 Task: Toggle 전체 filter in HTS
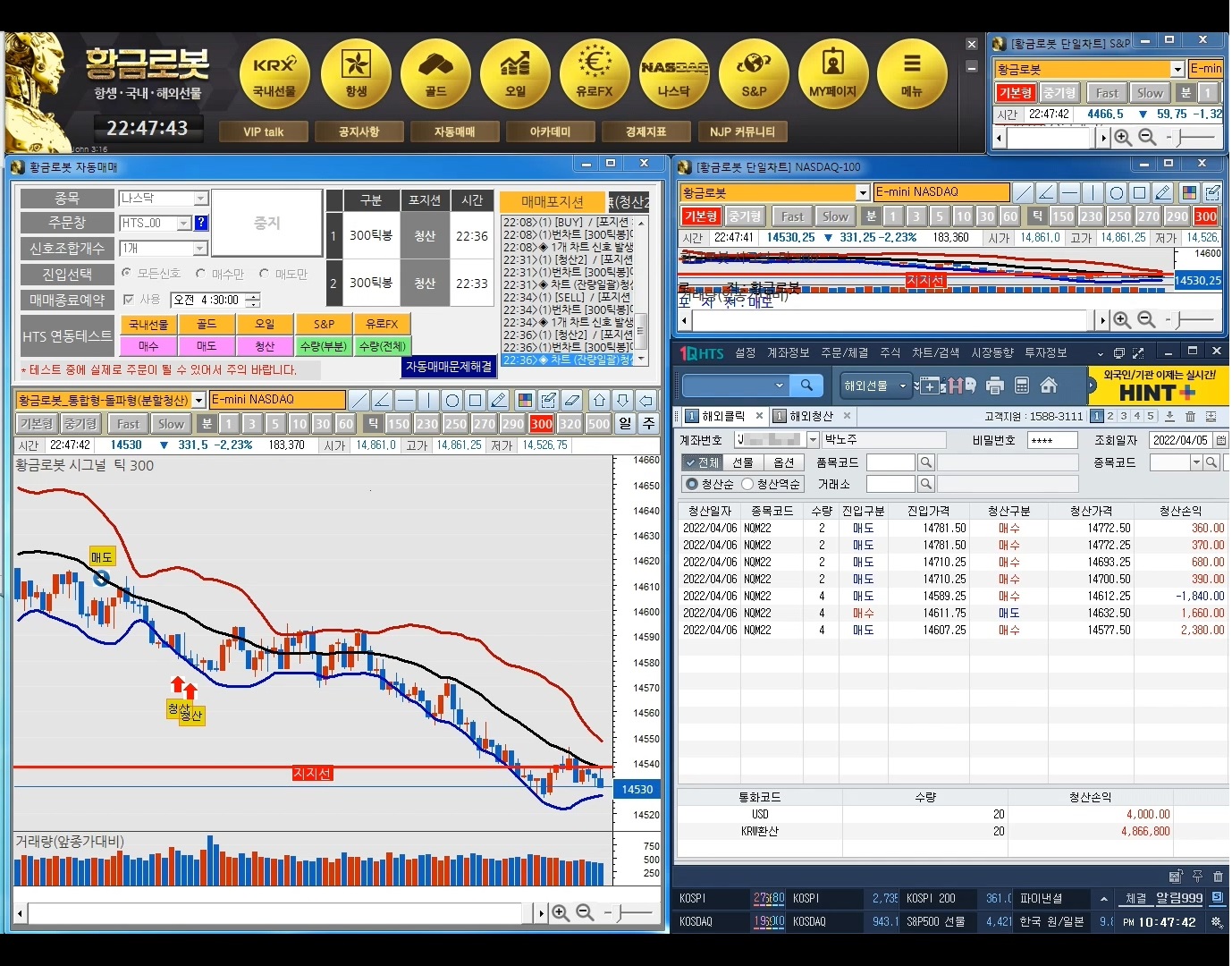[702, 462]
